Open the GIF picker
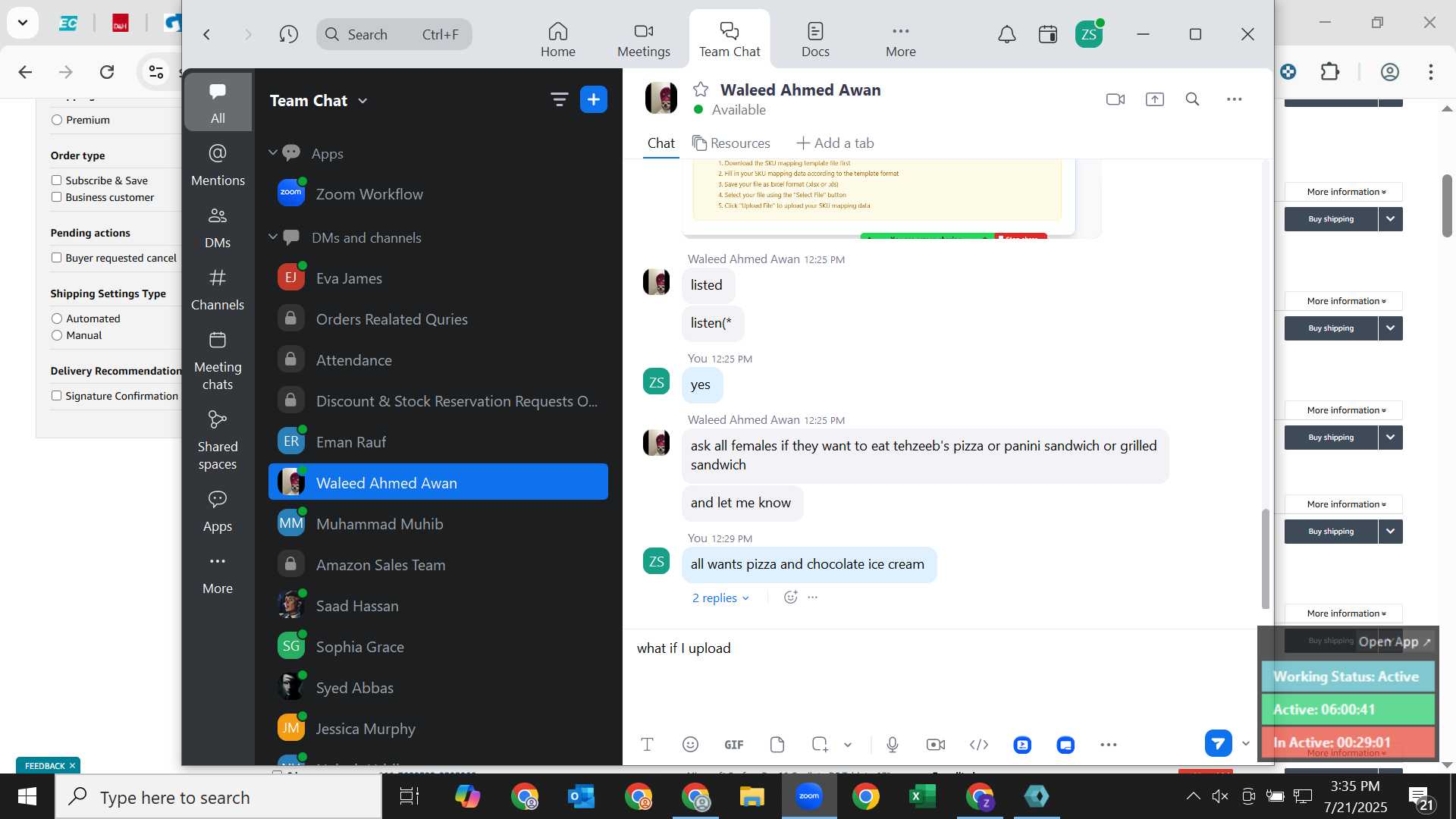The height and width of the screenshot is (819, 1456). 733,745
